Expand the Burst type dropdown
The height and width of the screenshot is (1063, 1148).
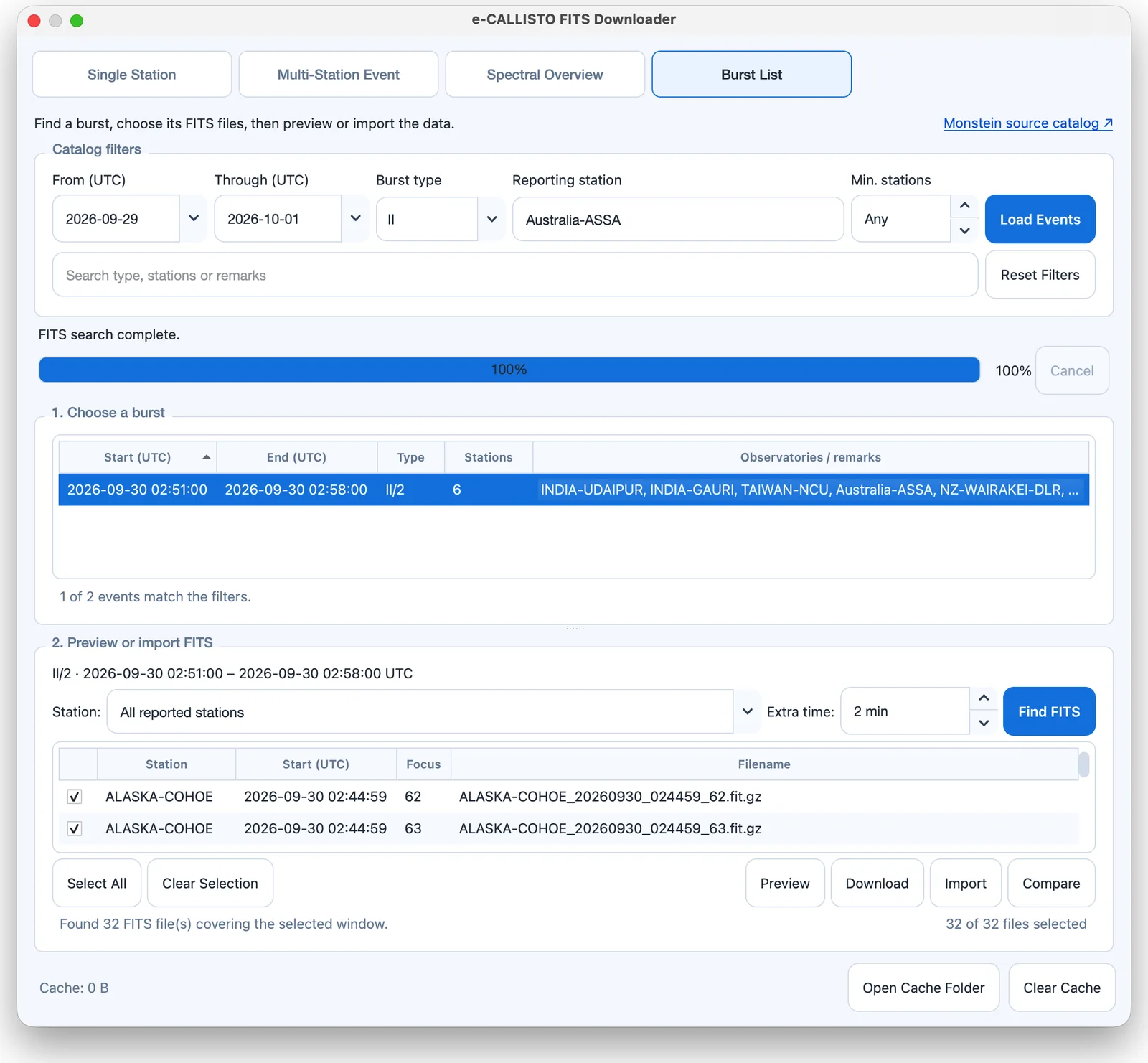(491, 219)
